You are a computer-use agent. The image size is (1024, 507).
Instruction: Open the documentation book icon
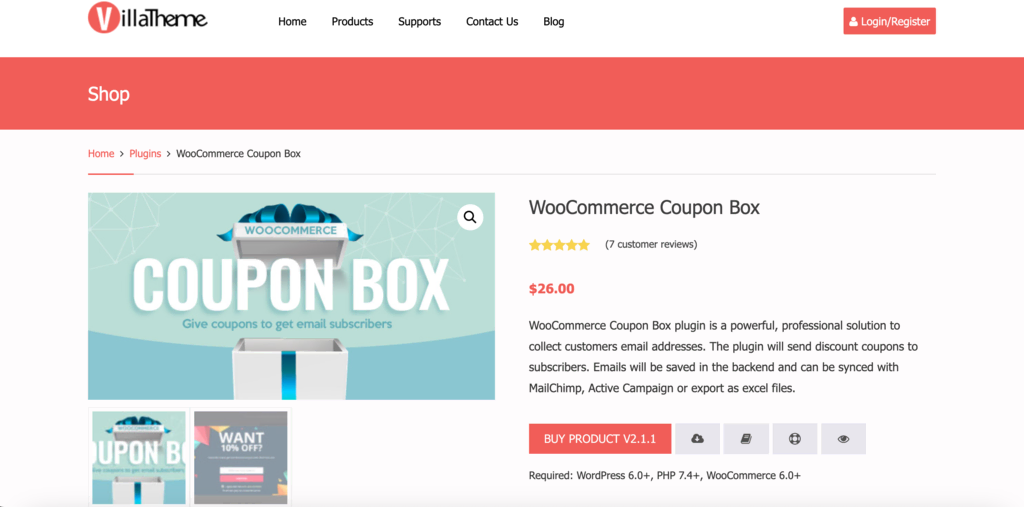746,439
